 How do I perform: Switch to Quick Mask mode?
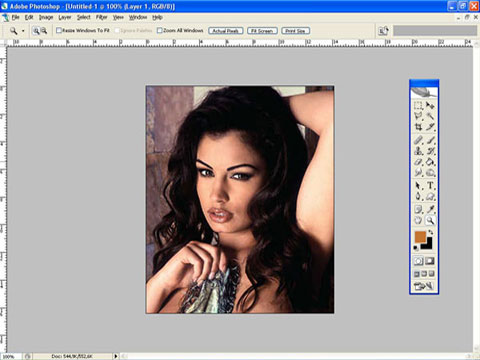(430, 261)
